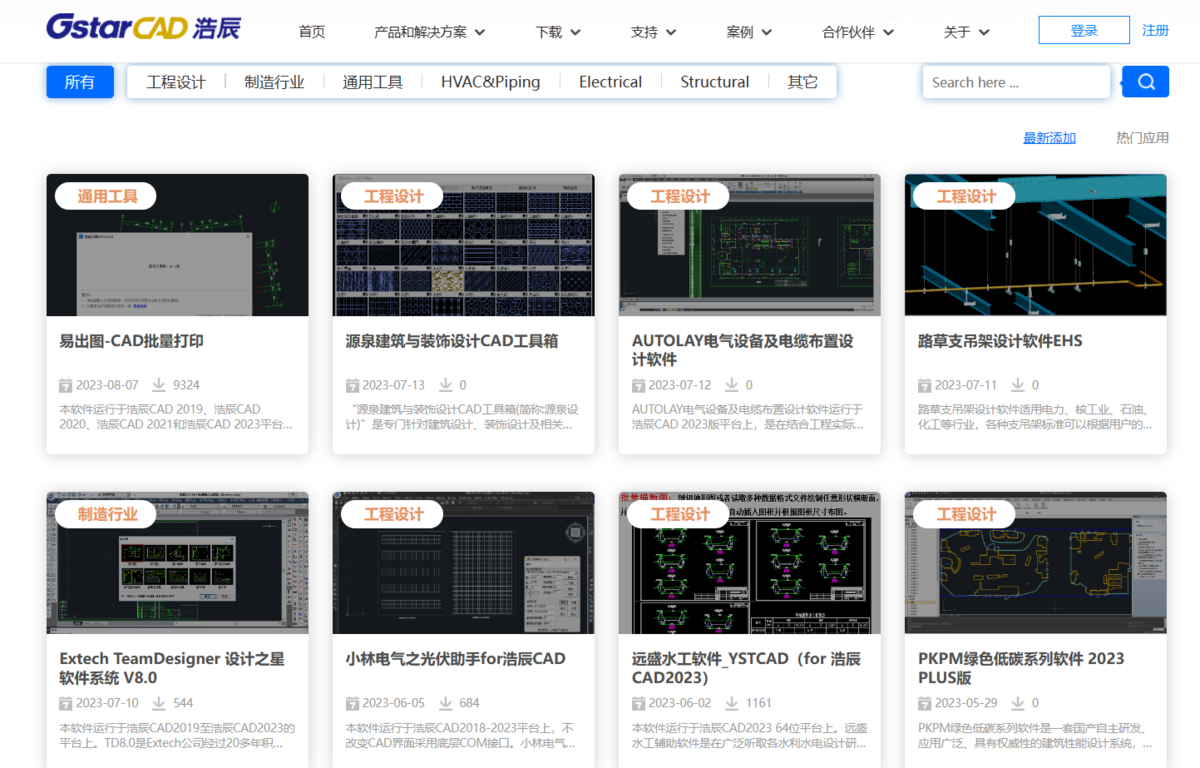The width and height of the screenshot is (1200, 768).
Task: Click download icon on PKPM绿色低碳 card
Action: point(1018,703)
